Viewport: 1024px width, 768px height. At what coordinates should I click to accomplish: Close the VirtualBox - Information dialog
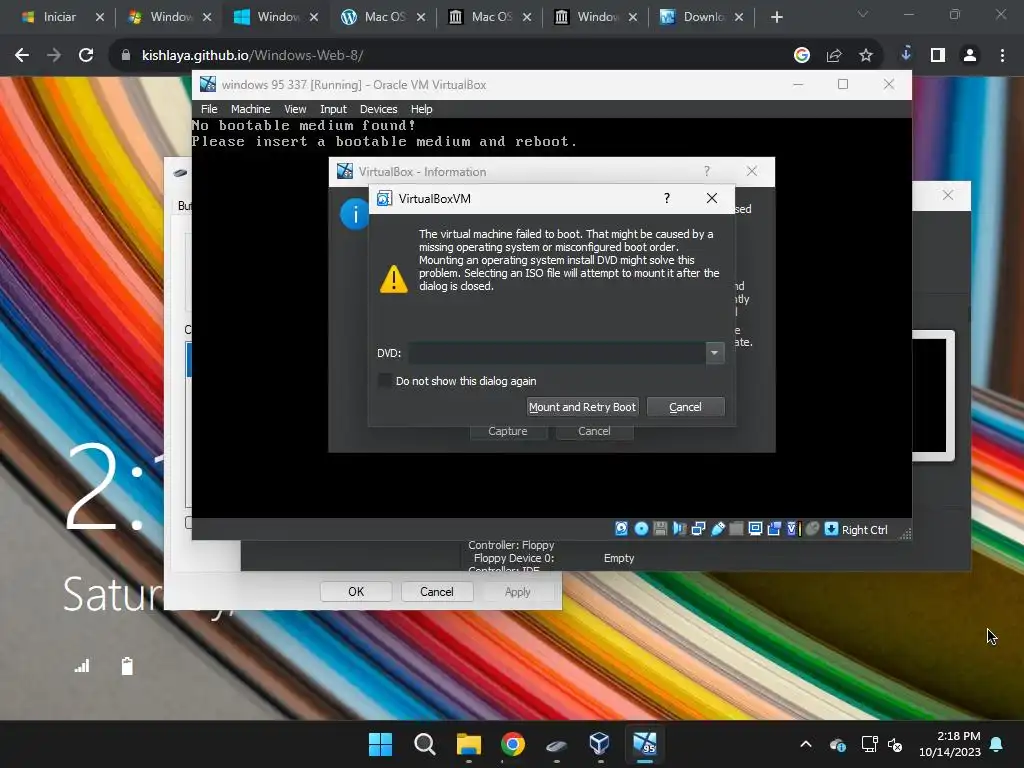pos(752,171)
